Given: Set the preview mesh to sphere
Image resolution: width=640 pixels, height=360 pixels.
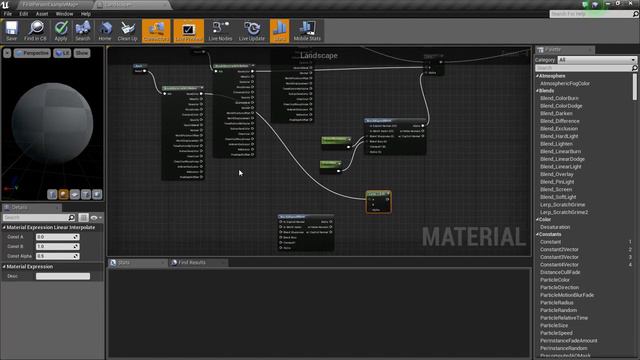Looking at the screenshot, I should 63,194.
